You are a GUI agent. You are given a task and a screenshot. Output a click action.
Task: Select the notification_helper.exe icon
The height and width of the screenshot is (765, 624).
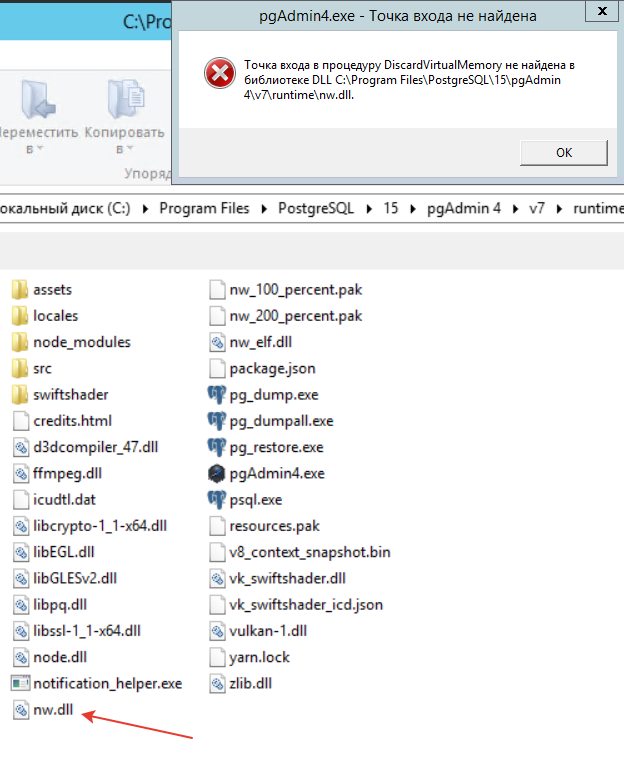[x=20, y=683]
